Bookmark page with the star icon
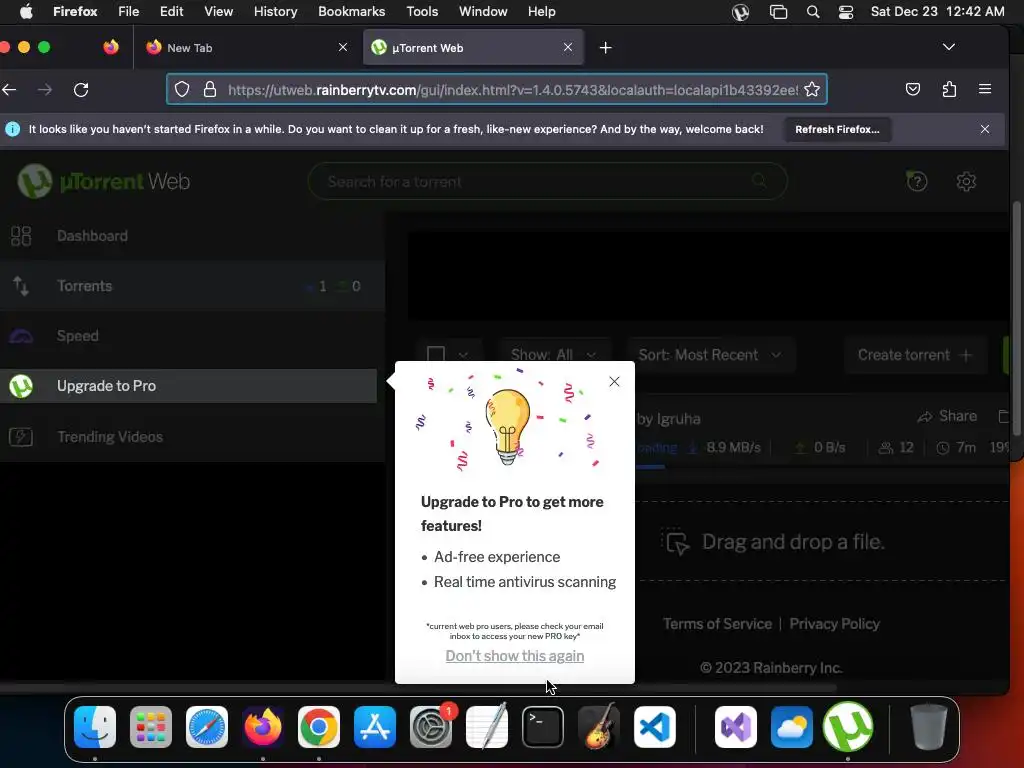The width and height of the screenshot is (1024, 768). tap(812, 89)
